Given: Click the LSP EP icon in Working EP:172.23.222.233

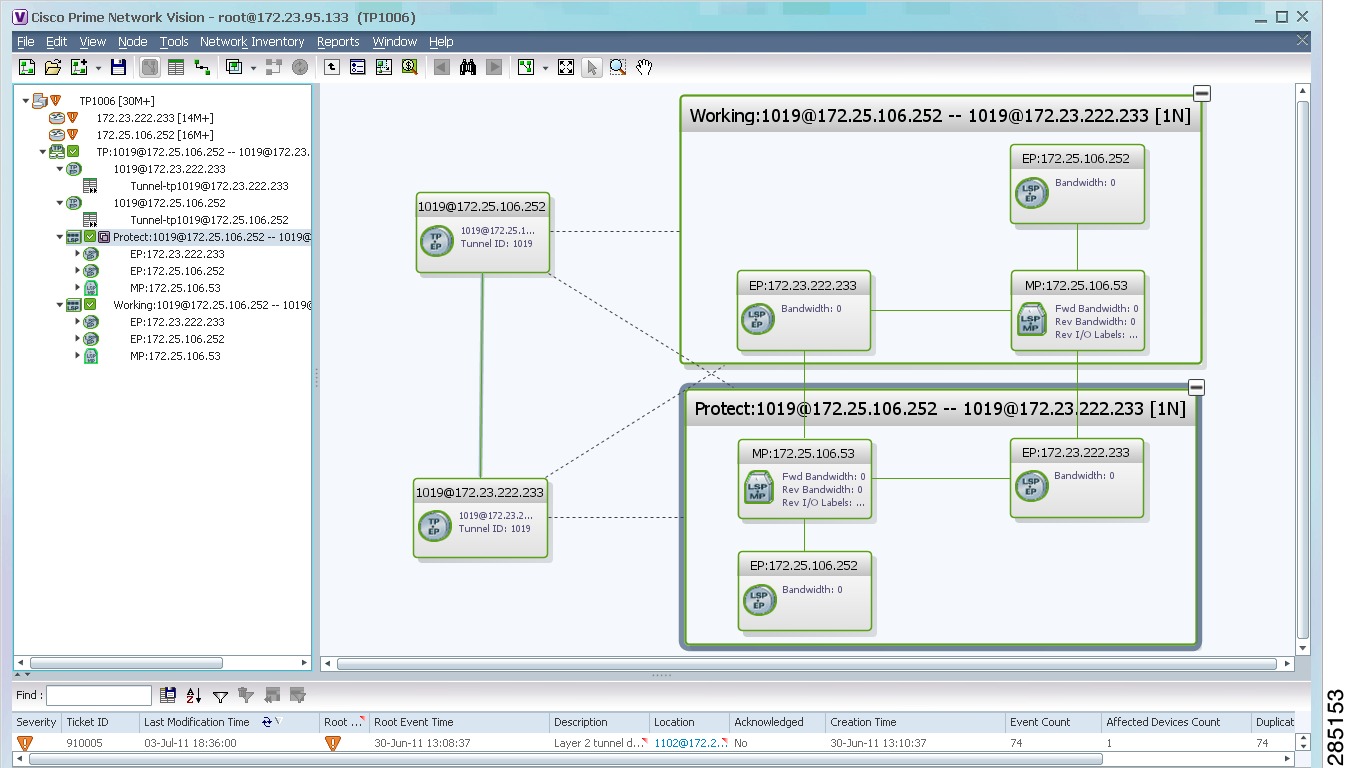Looking at the screenshot, I should pyautogui.click(x=758, y=319).
